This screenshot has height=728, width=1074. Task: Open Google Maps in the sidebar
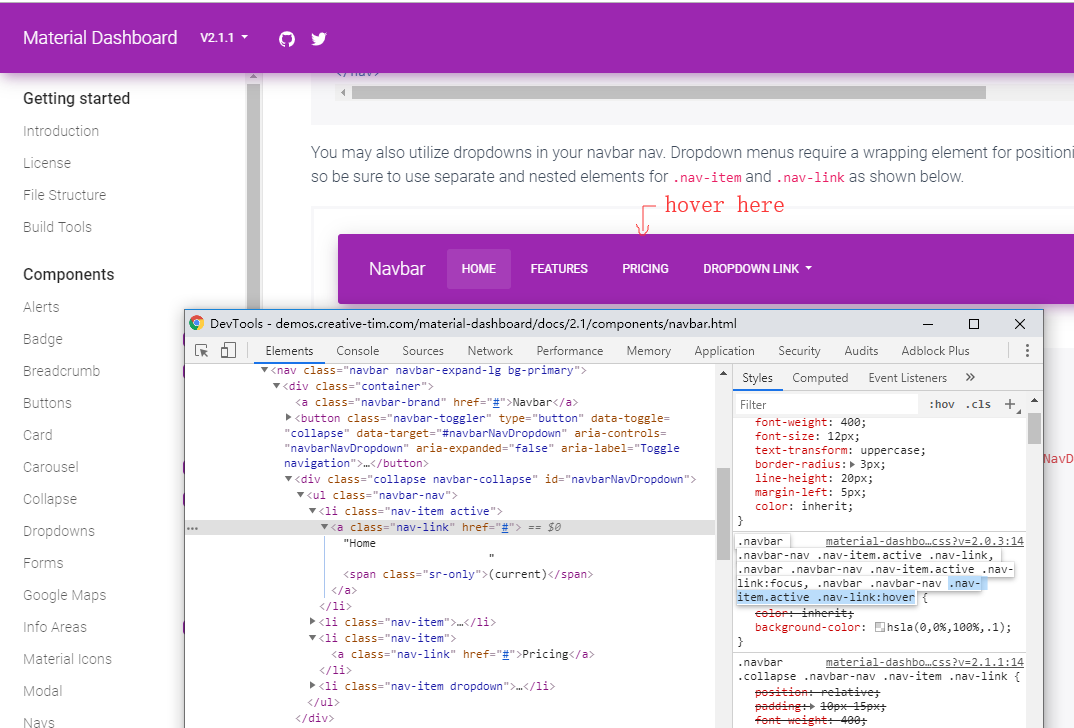(x=64, y=595)
